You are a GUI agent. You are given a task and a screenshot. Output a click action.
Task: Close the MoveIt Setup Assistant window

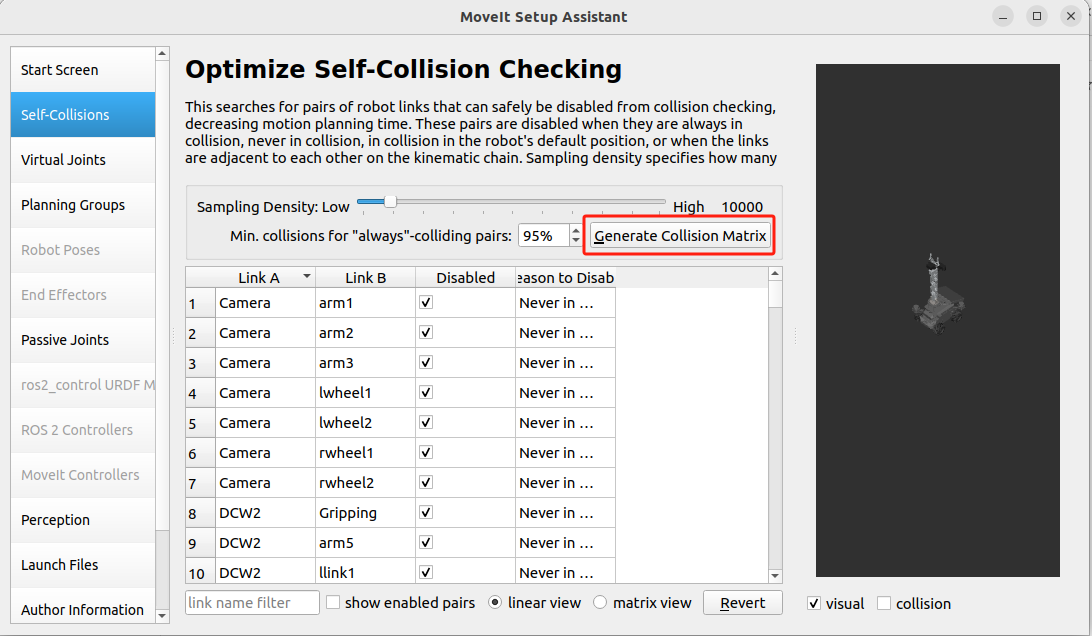pyautogui.click(x=1071, y=17)
